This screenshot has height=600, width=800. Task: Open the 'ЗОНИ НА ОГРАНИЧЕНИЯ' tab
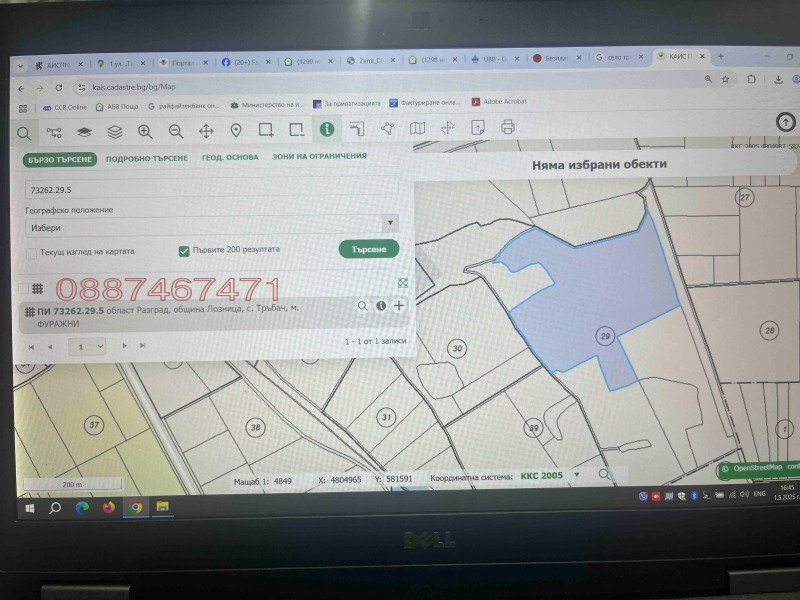tap(318, 156)
